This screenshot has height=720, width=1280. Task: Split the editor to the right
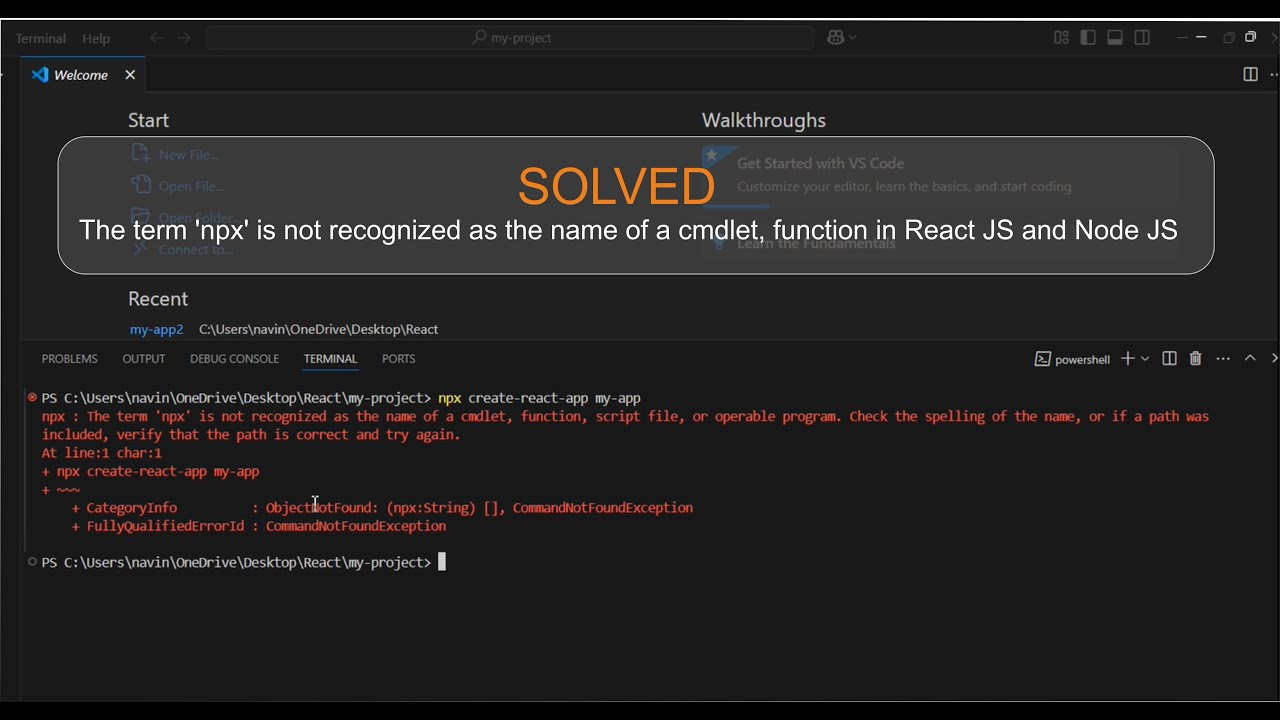pyautogui.click(x=1250, y=75)
